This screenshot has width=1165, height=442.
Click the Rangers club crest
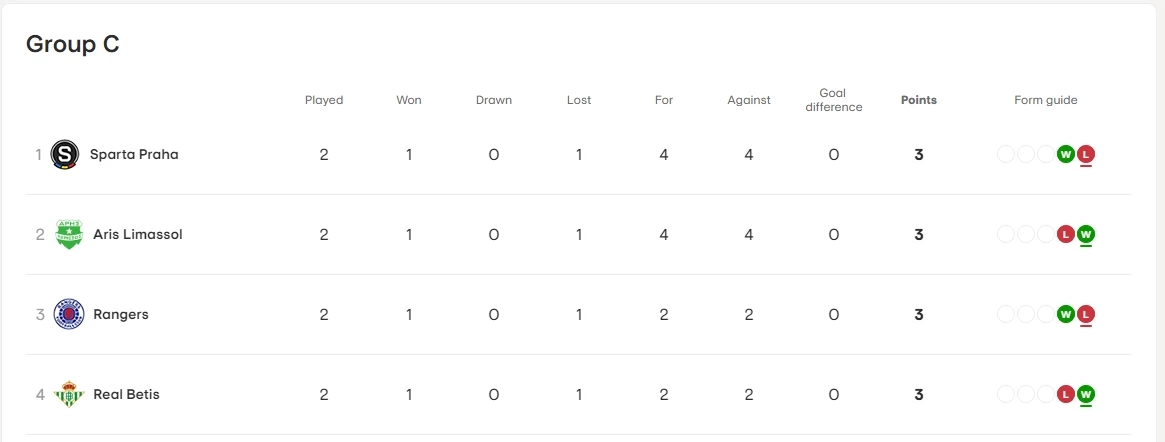coord(68,314)
